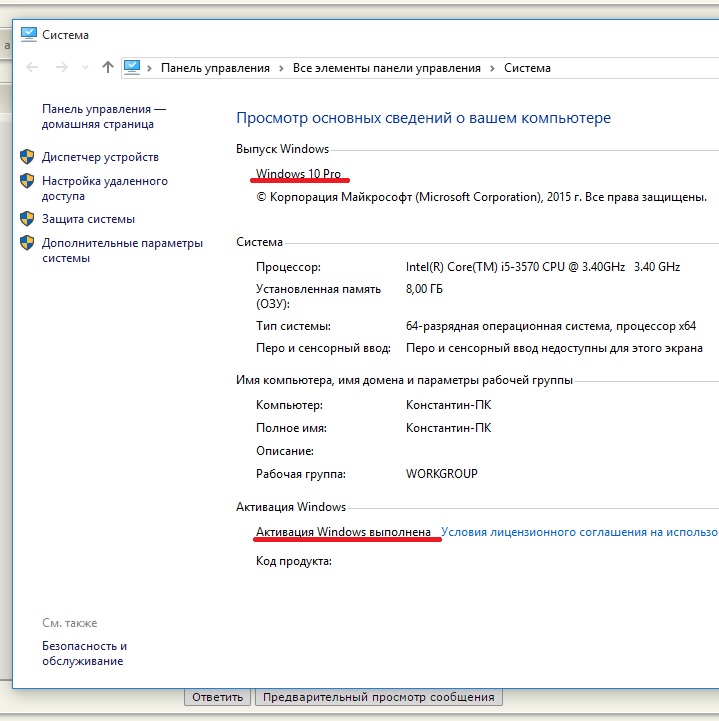Open Панель управления — домашняя страница link
This screenshot has width=719, height=721.
pos(103,116)
